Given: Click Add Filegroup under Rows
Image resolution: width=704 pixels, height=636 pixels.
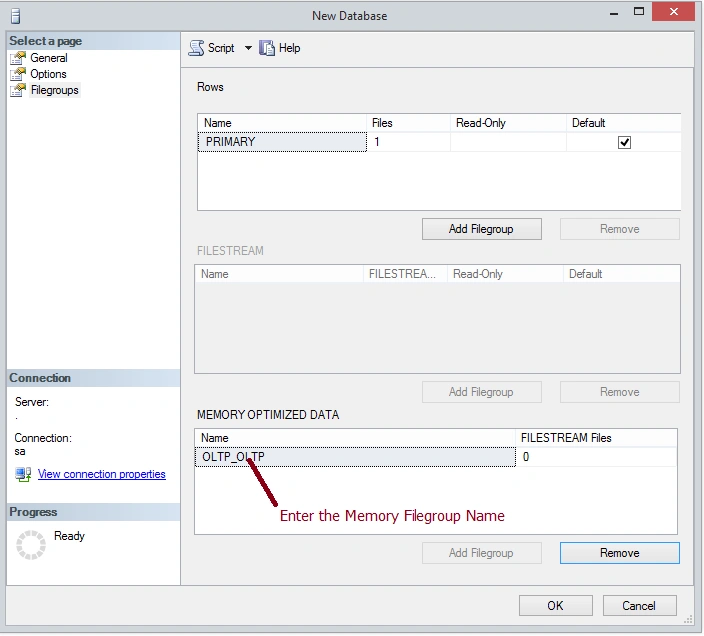Looking at the screenshot, I should (x=481, y=229).
